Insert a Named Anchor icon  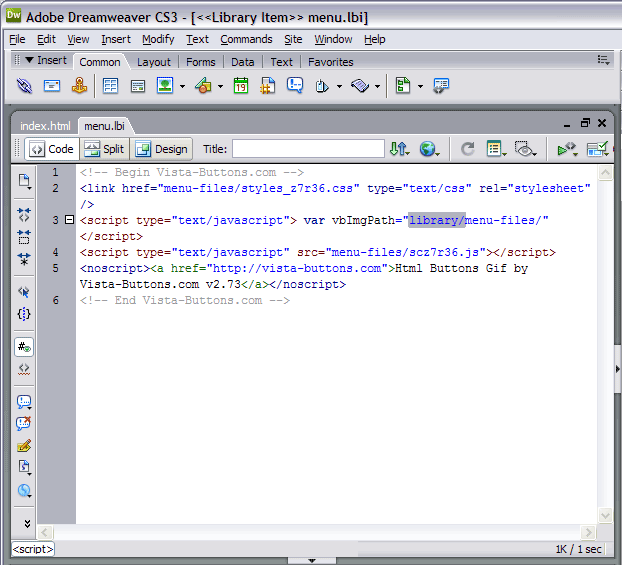point(79,86)
